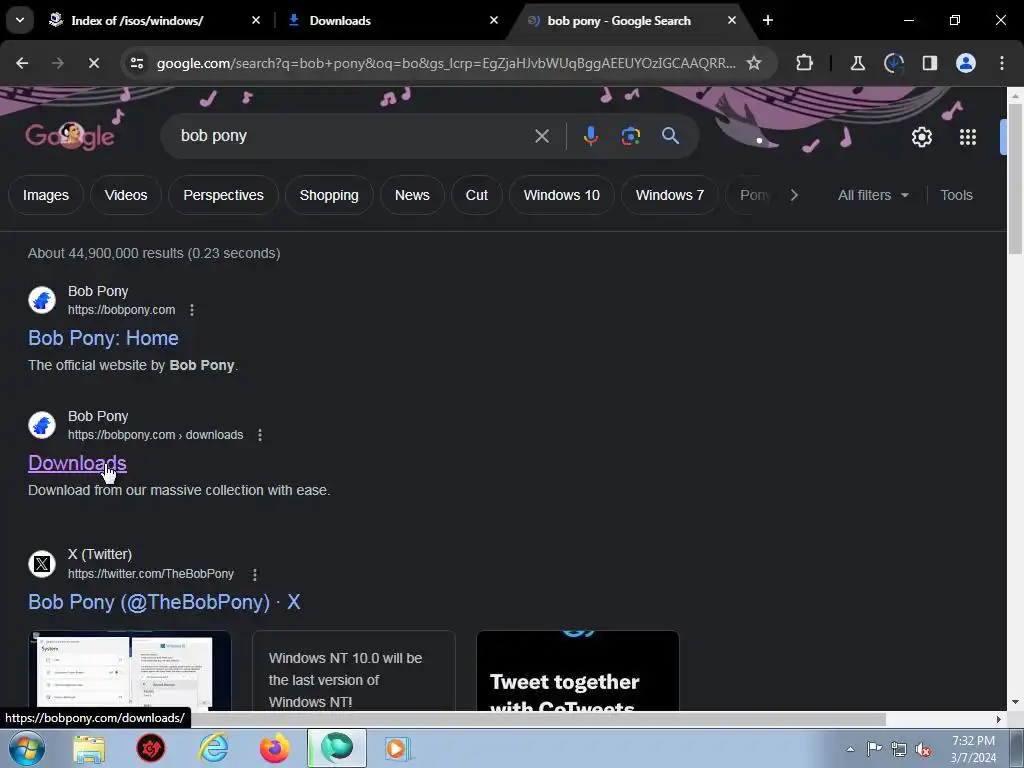Open Chrome Labs flask icon
1024x768 pixels.
(x=857, y=63)
